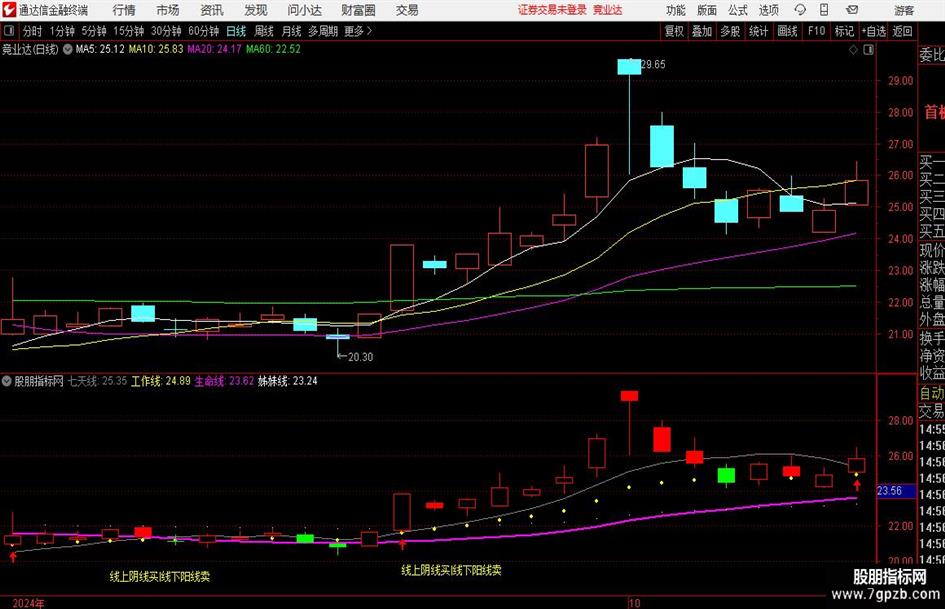Open the 公式 menu

738,10
